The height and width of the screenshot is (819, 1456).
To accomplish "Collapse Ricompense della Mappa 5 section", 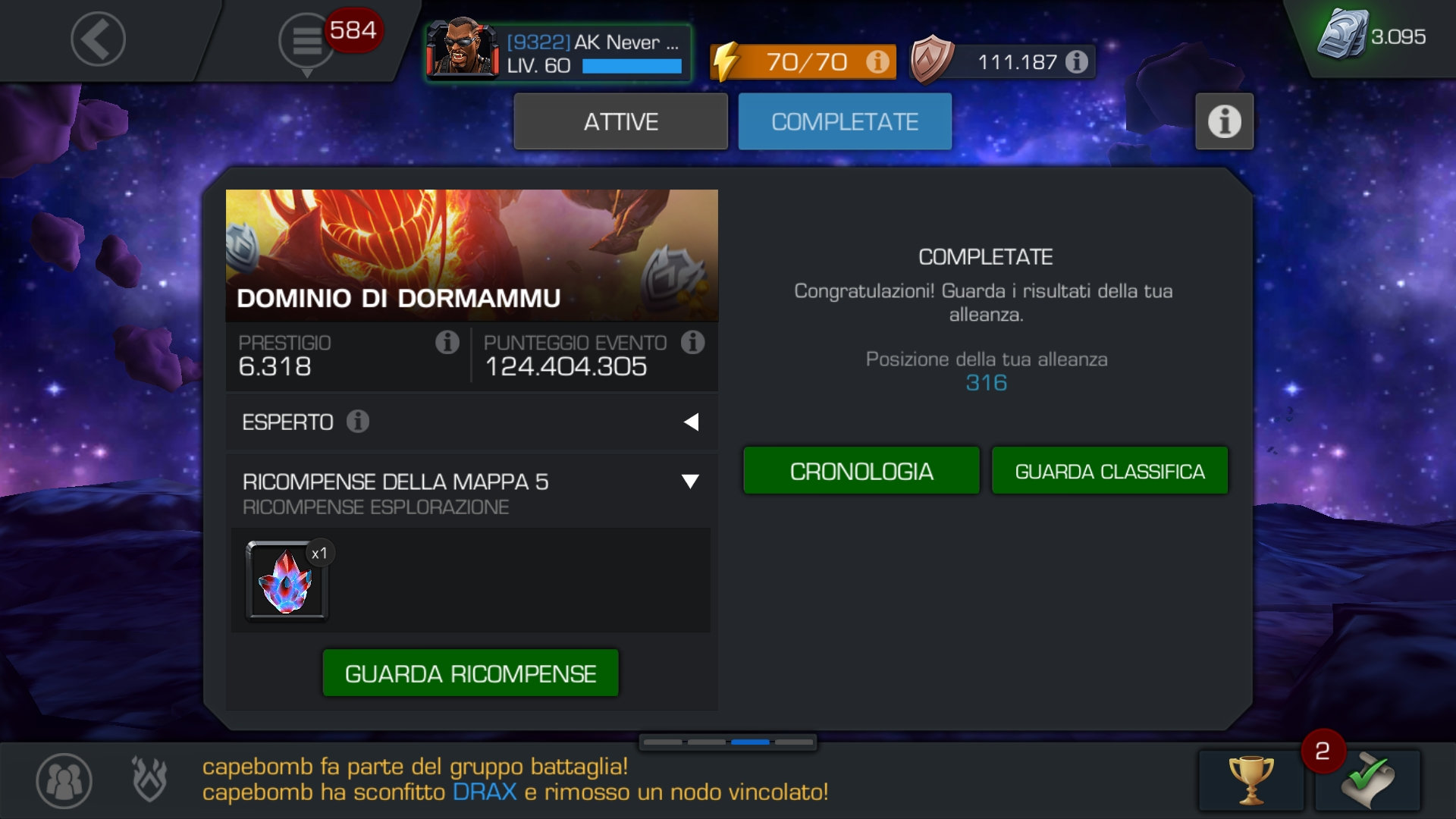I will [x=690, y=482].
